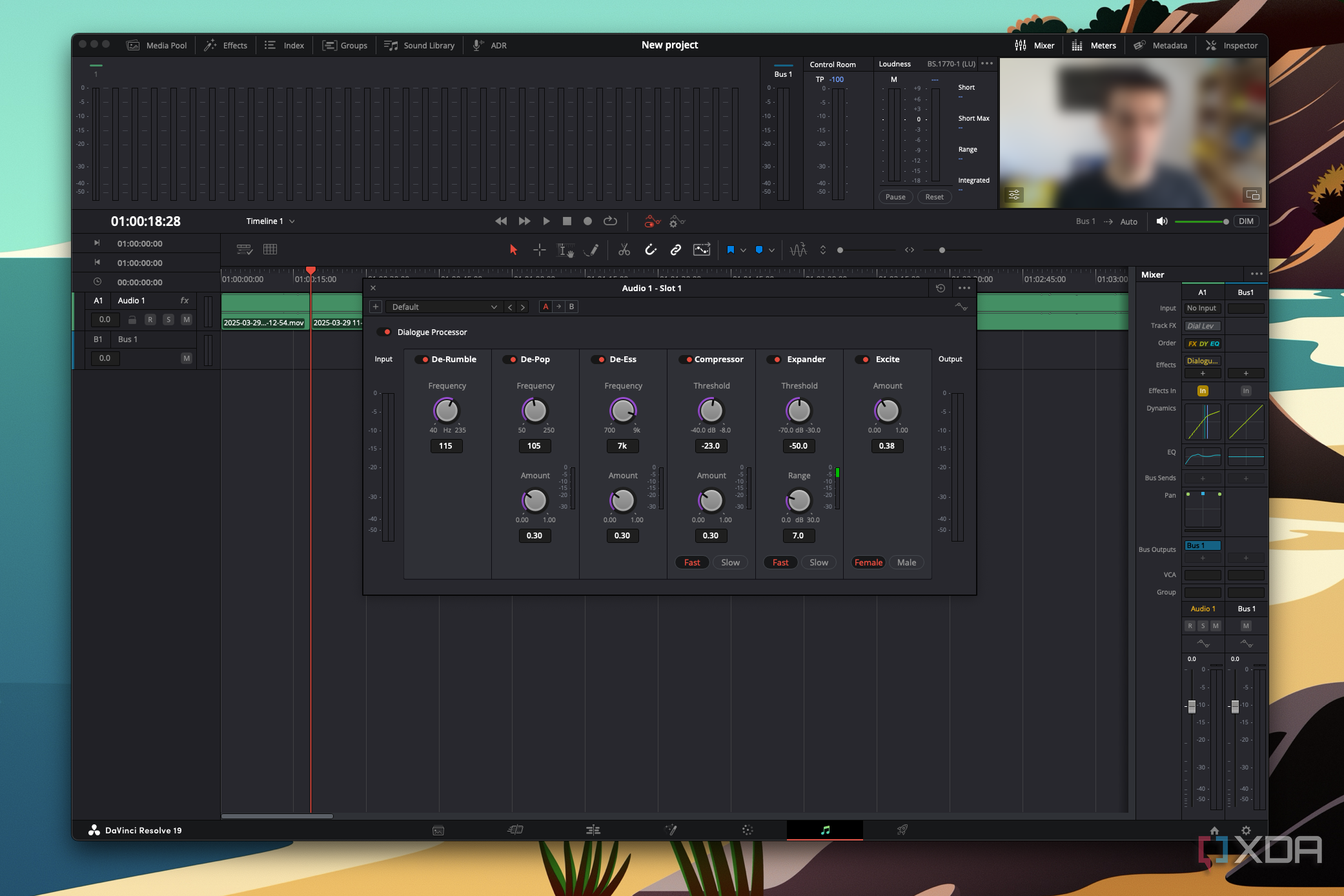Open the Color page icon

[748, 830]
